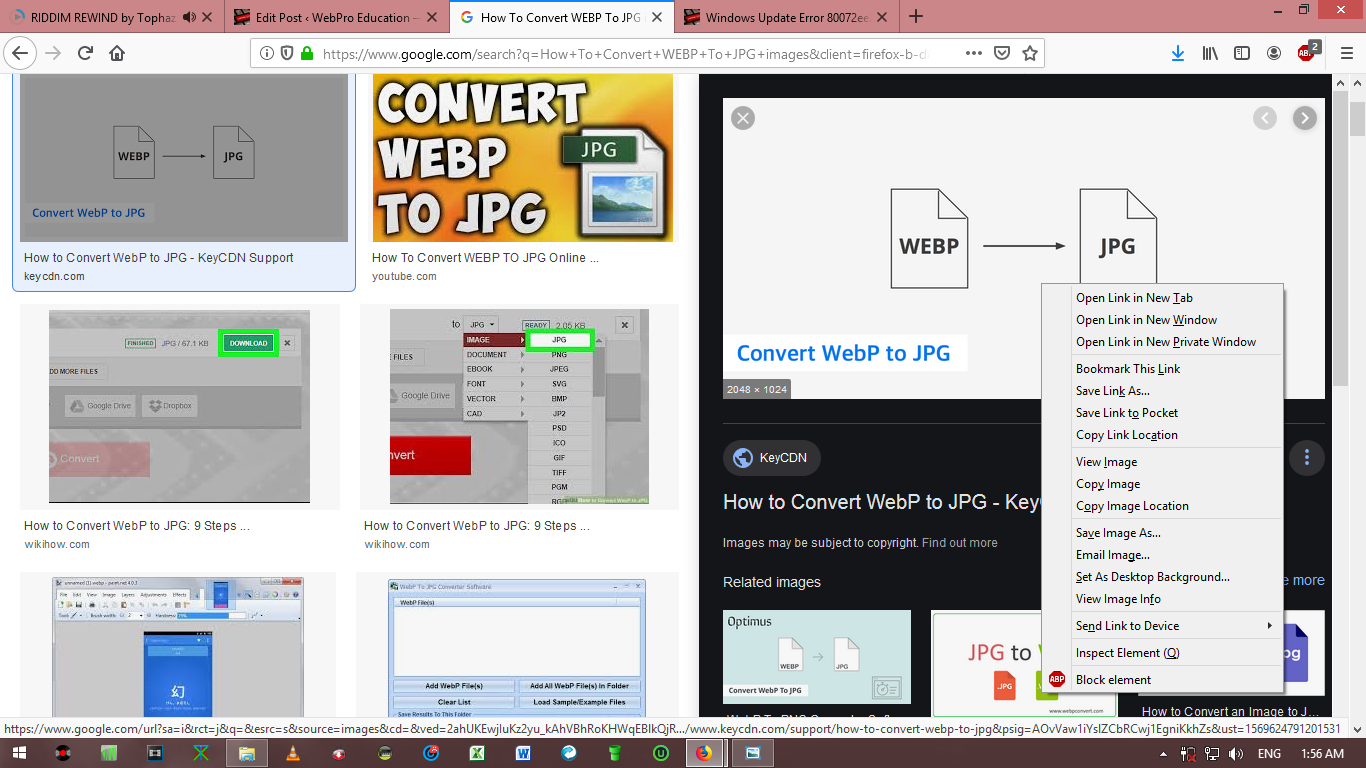Viewport: 1366px width, 768px height.
Task: Bookmark this page with the star
Action: (x=1030, y=53)
